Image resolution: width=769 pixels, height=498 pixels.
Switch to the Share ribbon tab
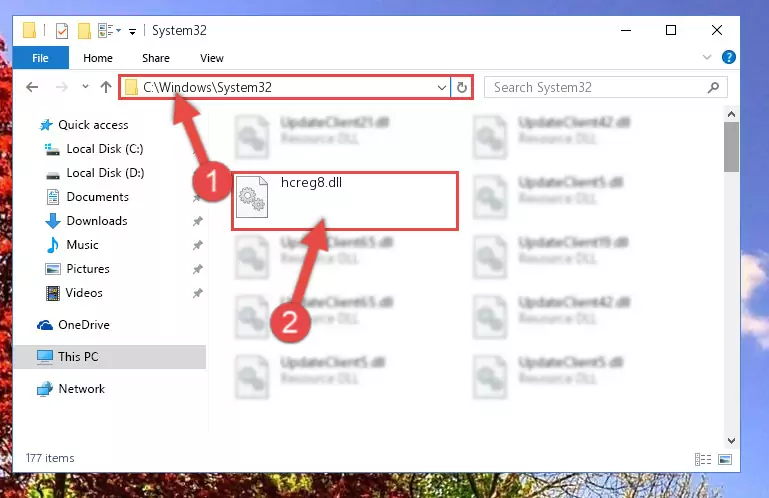coord(156,58)
